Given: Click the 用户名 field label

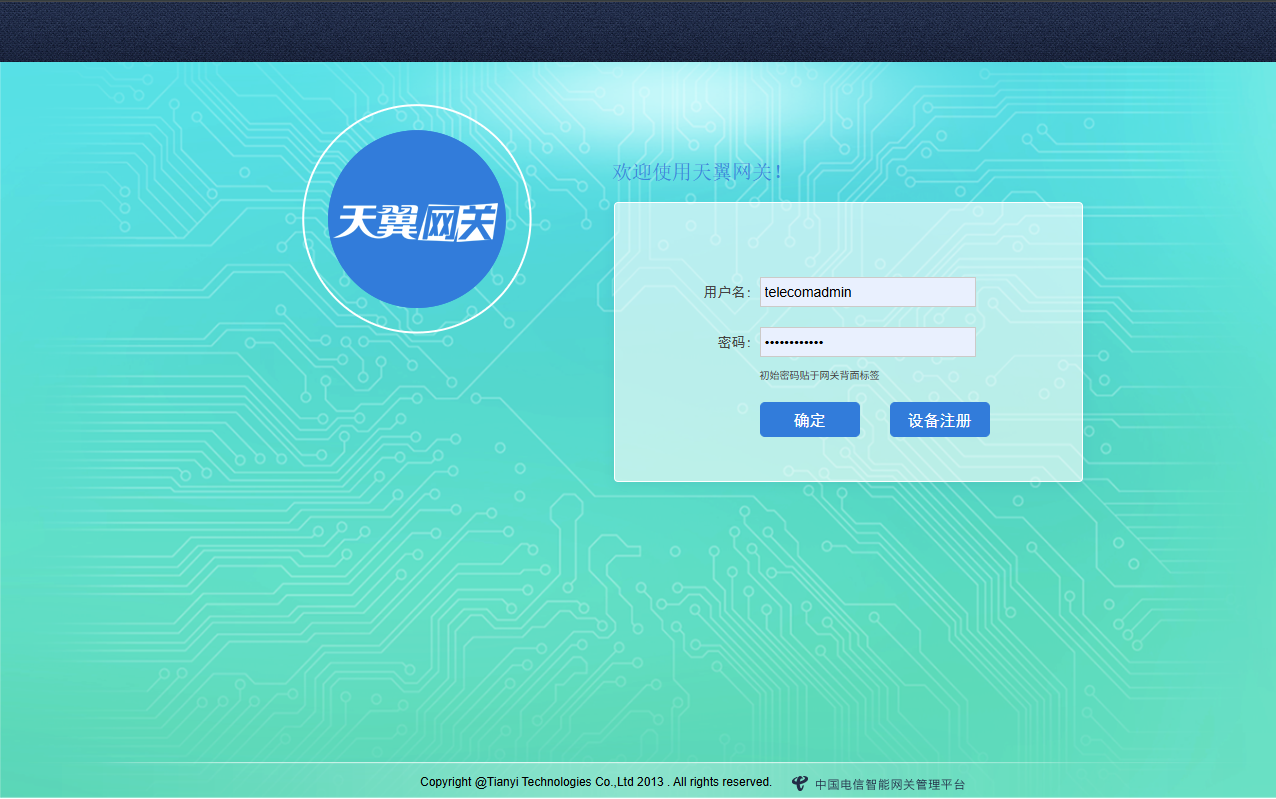Looking at the screenshot, I should (726, 291).
